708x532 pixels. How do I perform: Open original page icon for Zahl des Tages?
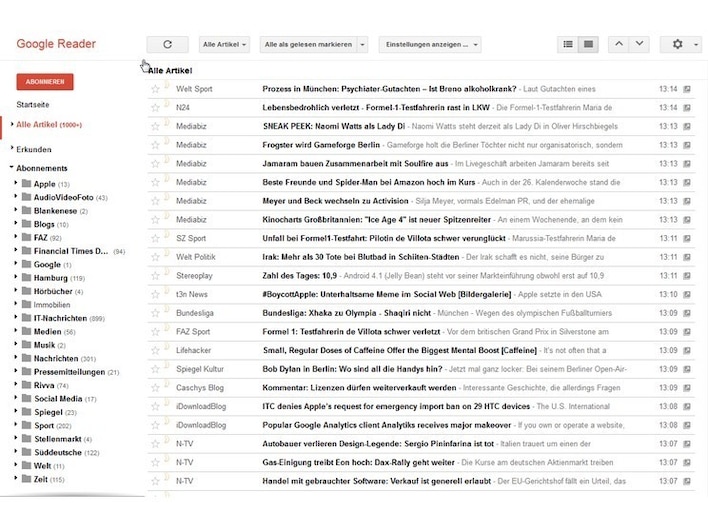687,275
